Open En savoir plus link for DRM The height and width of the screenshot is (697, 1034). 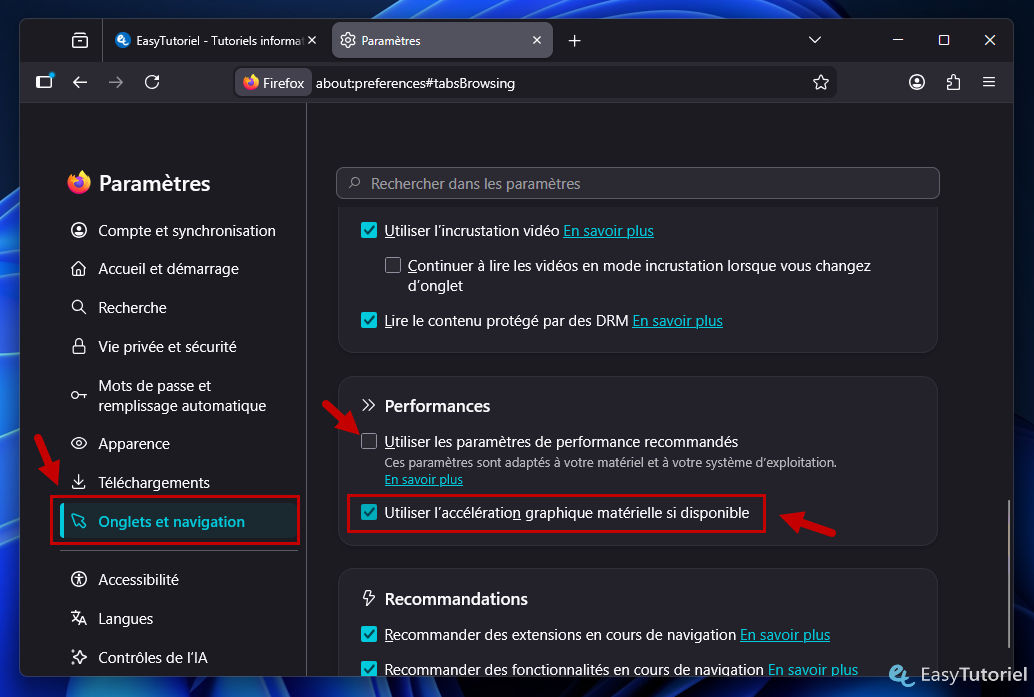(x=677, y=321)
